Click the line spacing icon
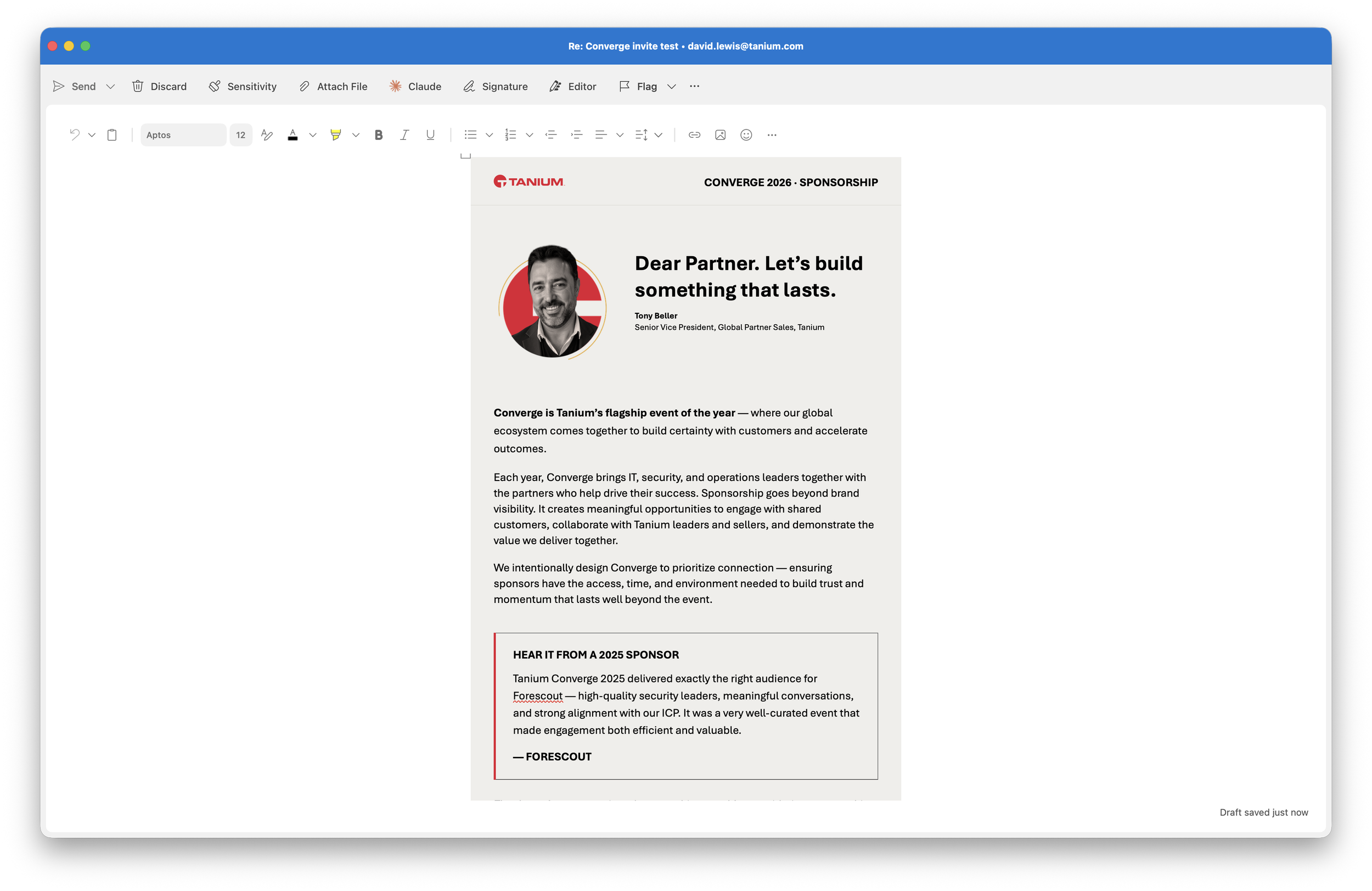The height and width of the screenshot is (891, 1372). 641,135
